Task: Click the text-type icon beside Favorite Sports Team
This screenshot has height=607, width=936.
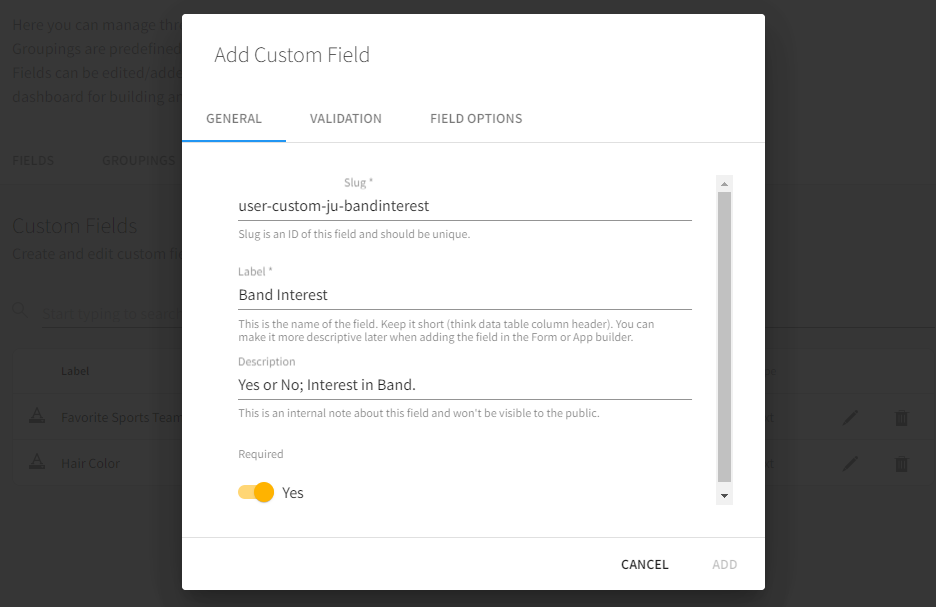Action: (x=36, y=418)
